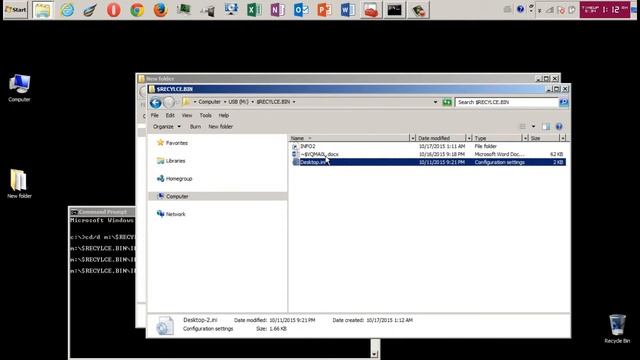Screen dimensions: 640x360
Task: Click the New folder toolbar button
Action: tap(220, 127)
